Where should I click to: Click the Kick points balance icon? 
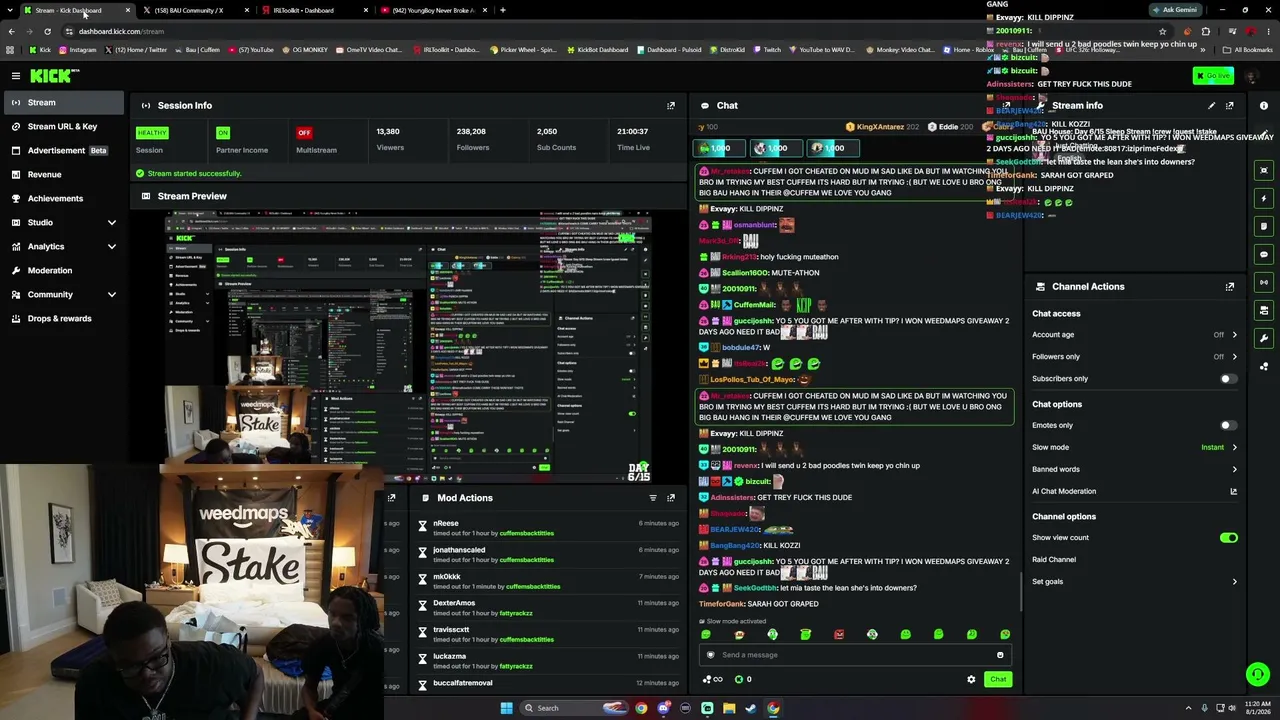tap(739, 680)
